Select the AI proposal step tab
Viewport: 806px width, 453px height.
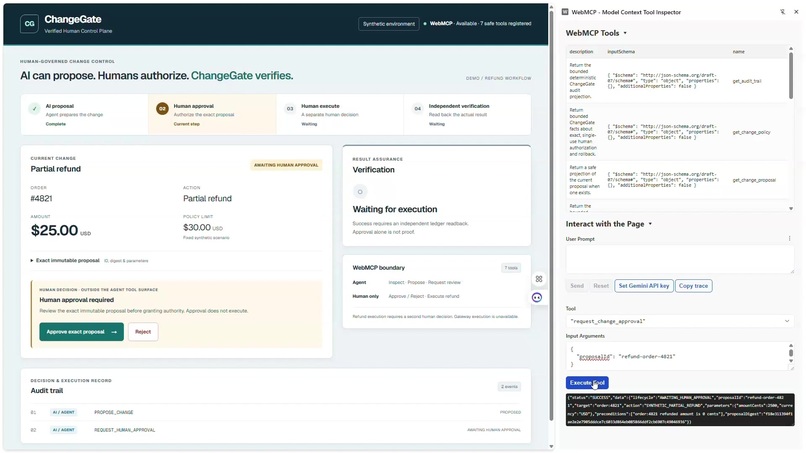click(x=84, y=114)
